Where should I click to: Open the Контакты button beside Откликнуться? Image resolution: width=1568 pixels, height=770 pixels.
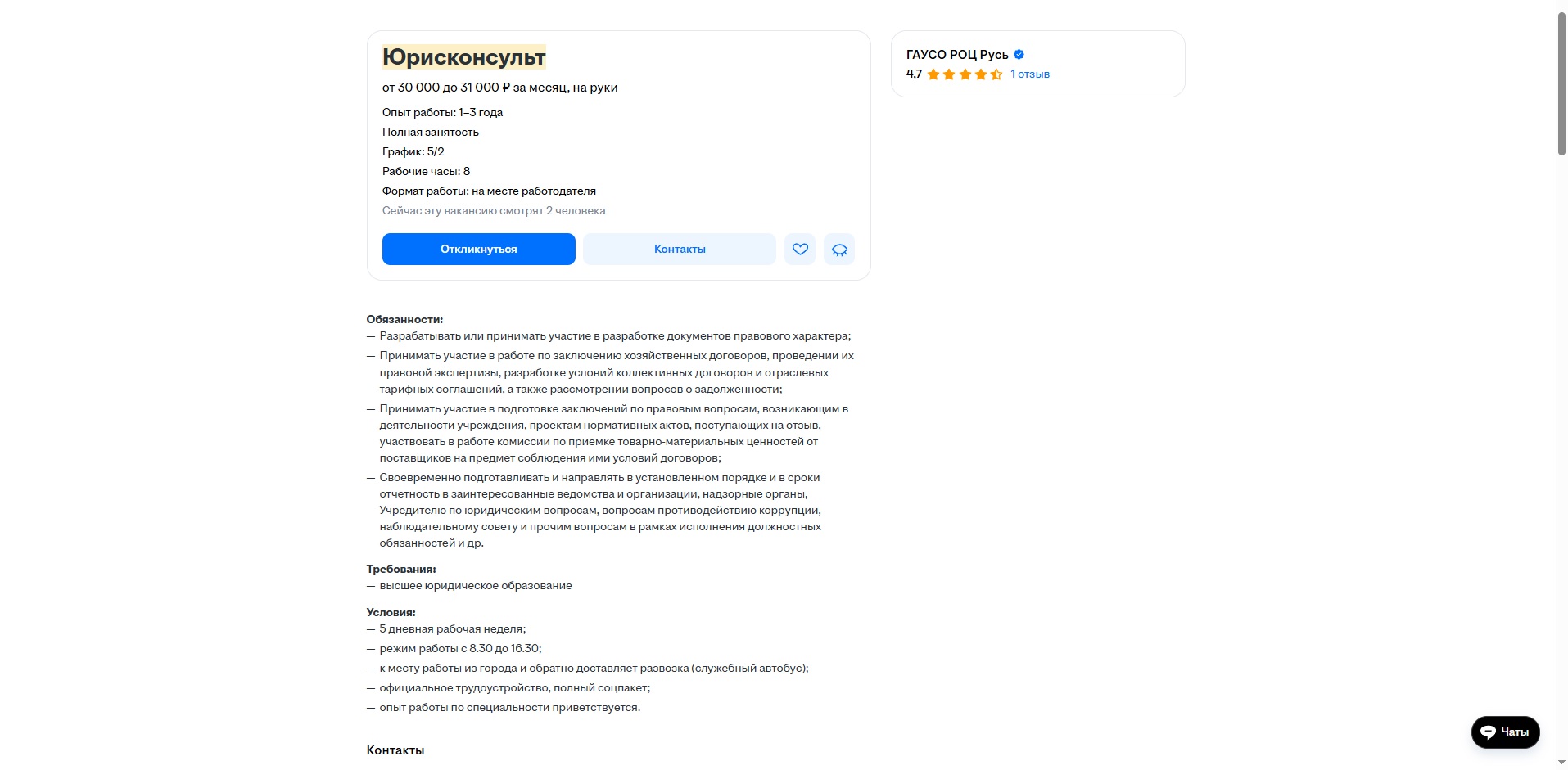[680, 250]
